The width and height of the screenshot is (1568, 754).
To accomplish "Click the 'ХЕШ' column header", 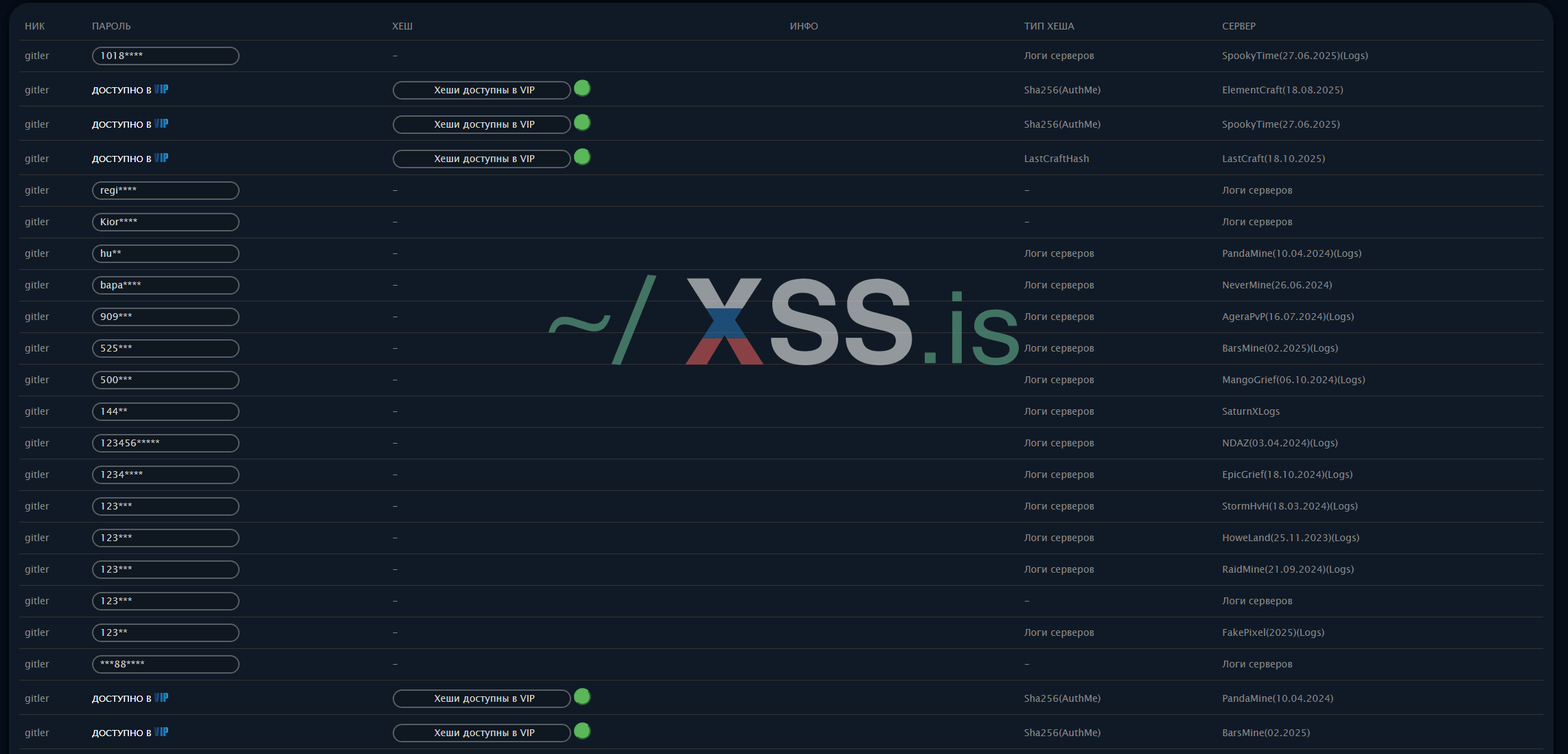I will [402, 26].
